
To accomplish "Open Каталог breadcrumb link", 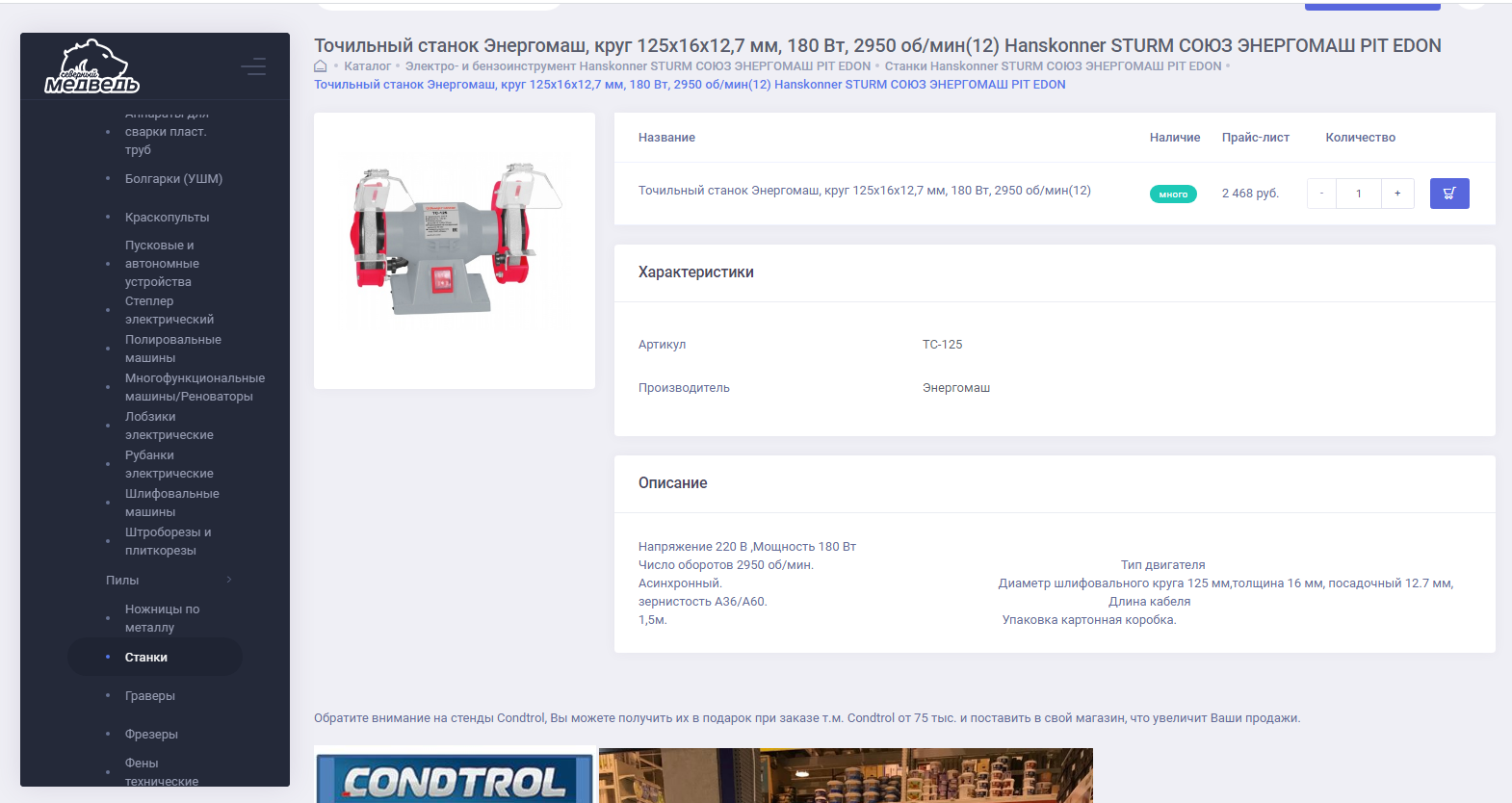I will (x=368, y=66).
